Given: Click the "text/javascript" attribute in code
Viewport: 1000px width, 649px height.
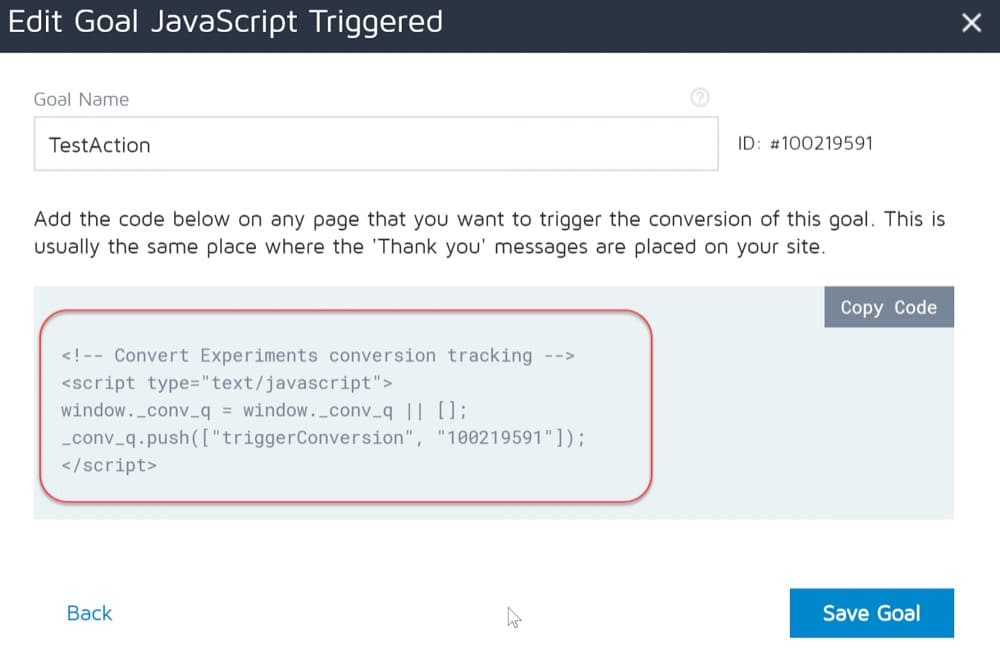Looking at the screenshot, I should (299, 383).
